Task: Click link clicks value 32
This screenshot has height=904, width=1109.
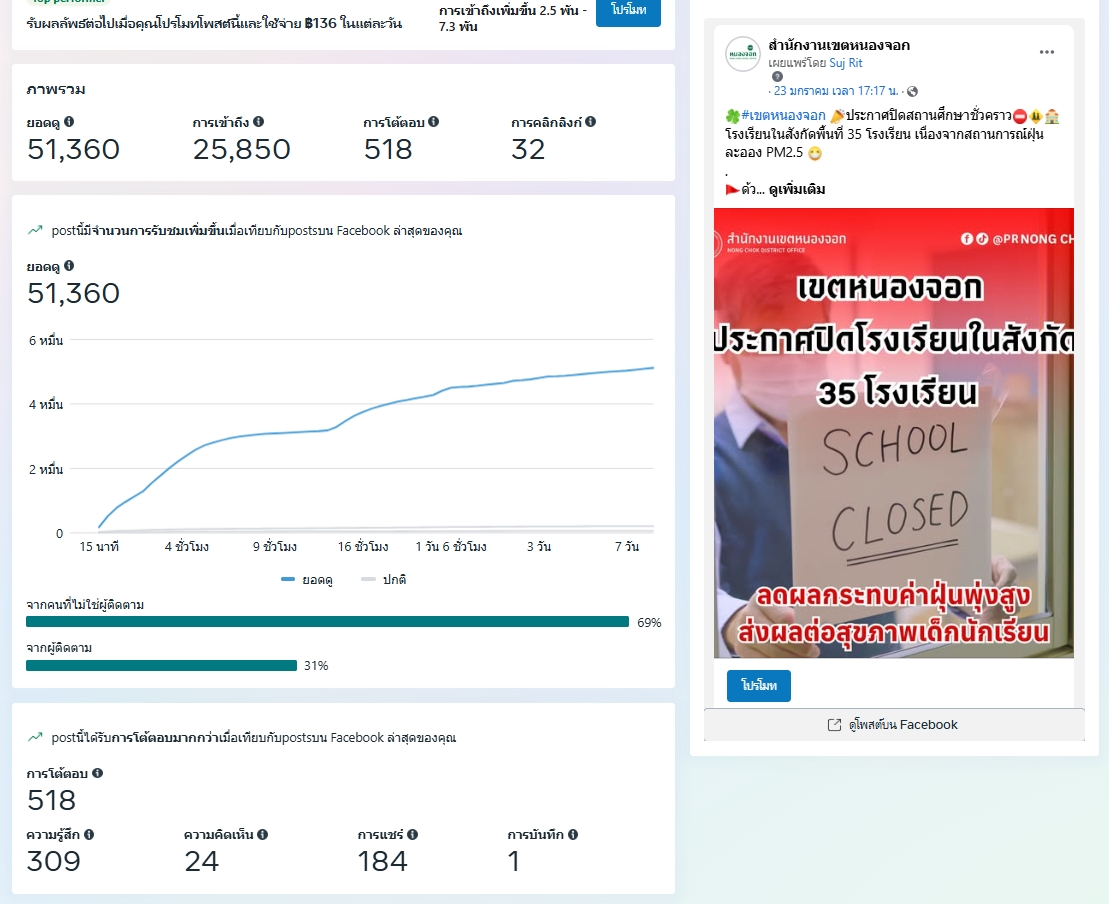Action: click(528, 150)
